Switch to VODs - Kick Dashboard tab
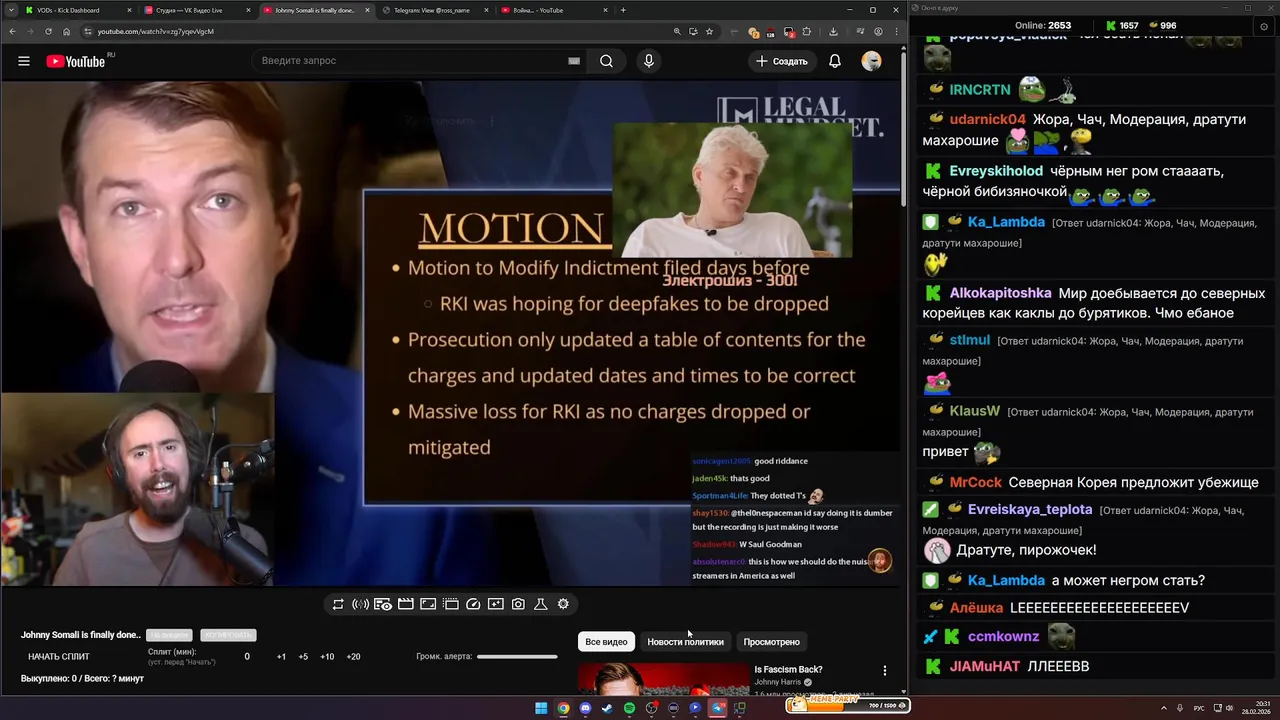The height and width of the screenshot is (720, 1280). [78, 10]
